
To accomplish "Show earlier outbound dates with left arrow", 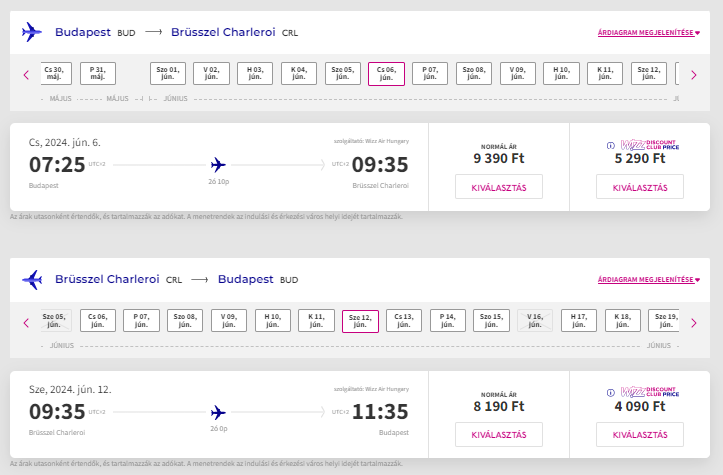I will pos(26,75).
